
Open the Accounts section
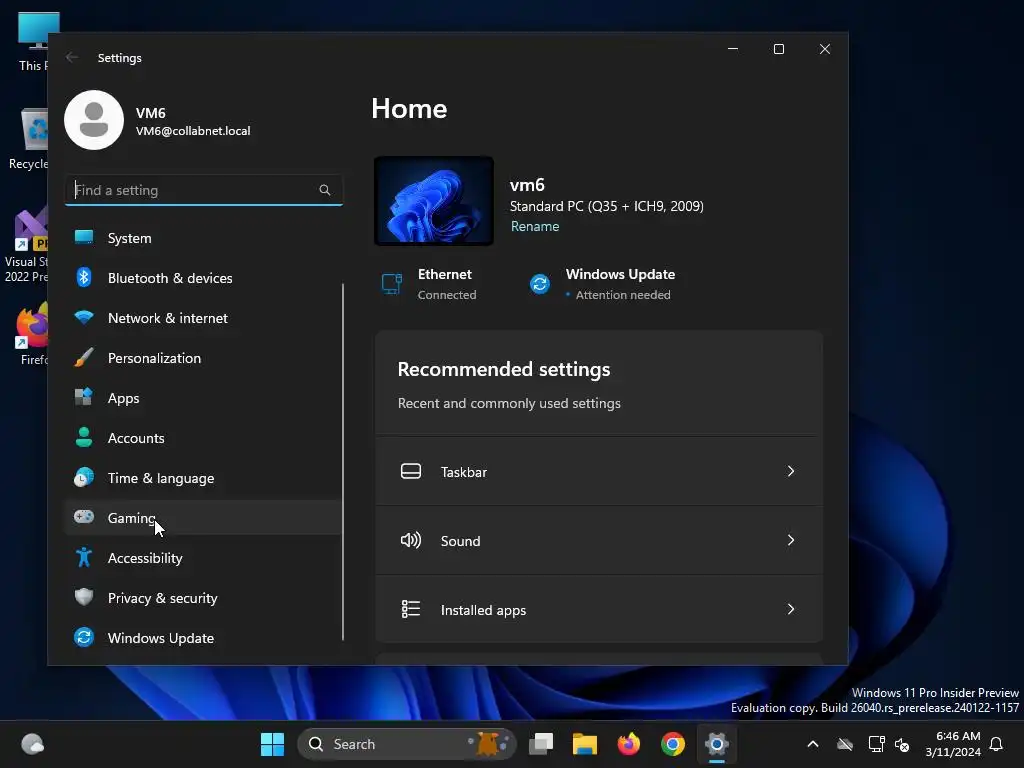202,438
